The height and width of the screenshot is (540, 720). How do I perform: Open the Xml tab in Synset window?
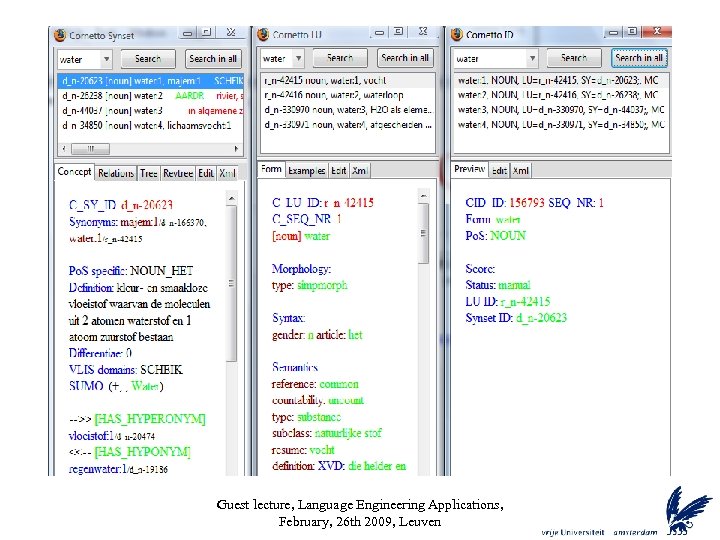click(x=227, y=173)
